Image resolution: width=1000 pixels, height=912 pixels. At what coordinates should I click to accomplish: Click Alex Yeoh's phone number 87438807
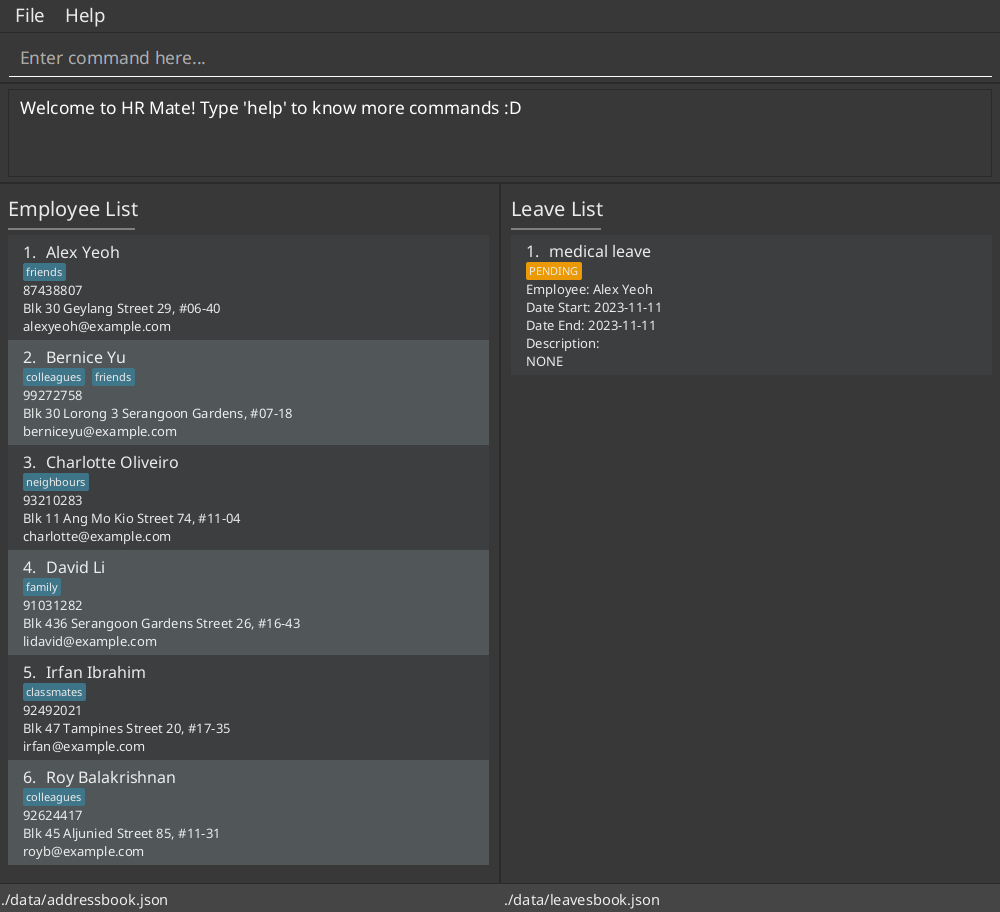click(x=53, y=290)
